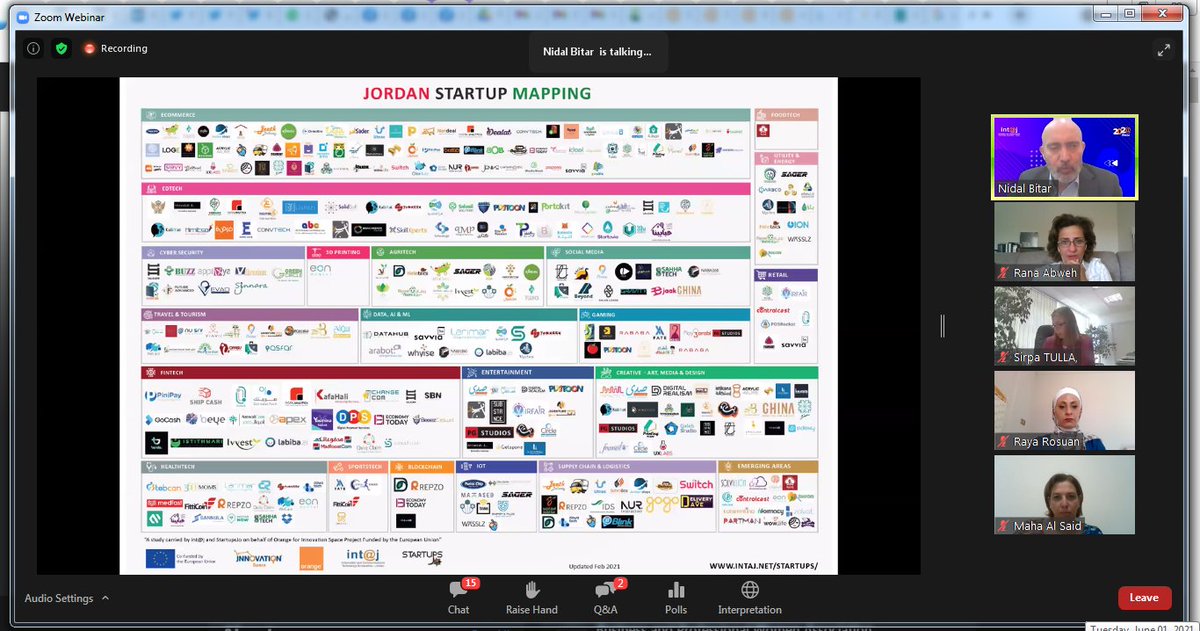Click the RETAIL category header
This screenshot has width=1200, height=631.
786,274
